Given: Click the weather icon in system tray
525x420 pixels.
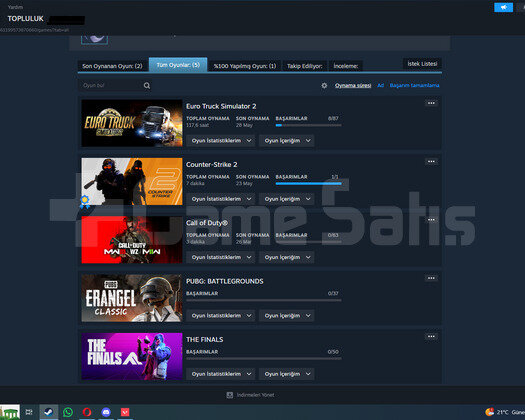Looking at the screenshot, I should coord(490,412).
